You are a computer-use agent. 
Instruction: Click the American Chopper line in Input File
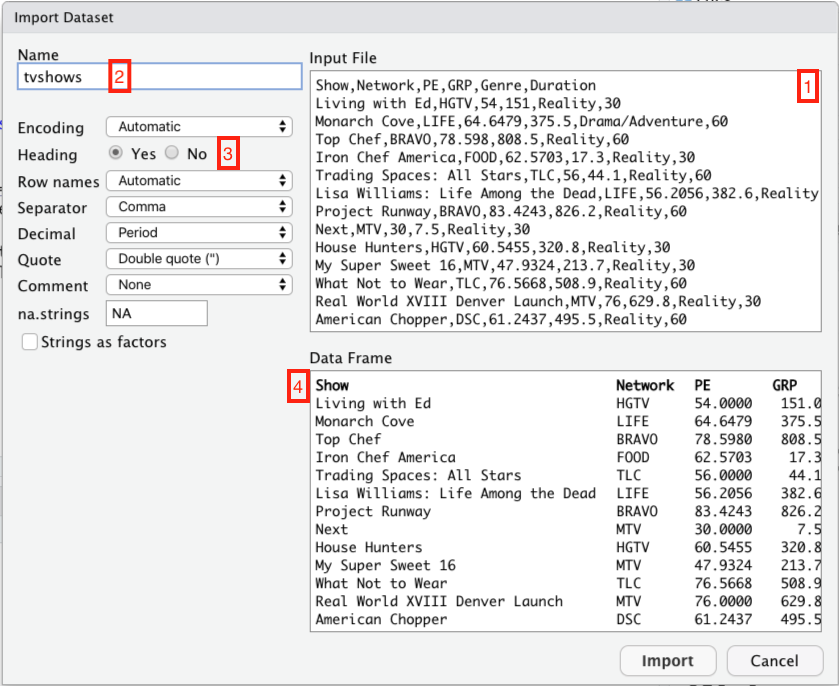(500, 320)
